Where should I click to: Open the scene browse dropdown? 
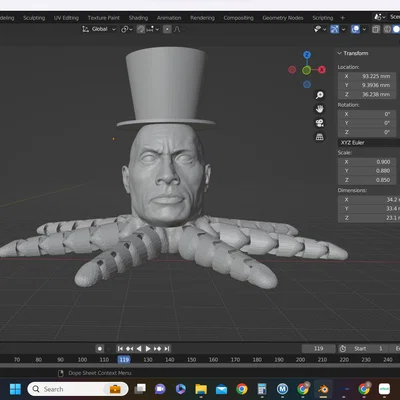click(x=379, y=17)
